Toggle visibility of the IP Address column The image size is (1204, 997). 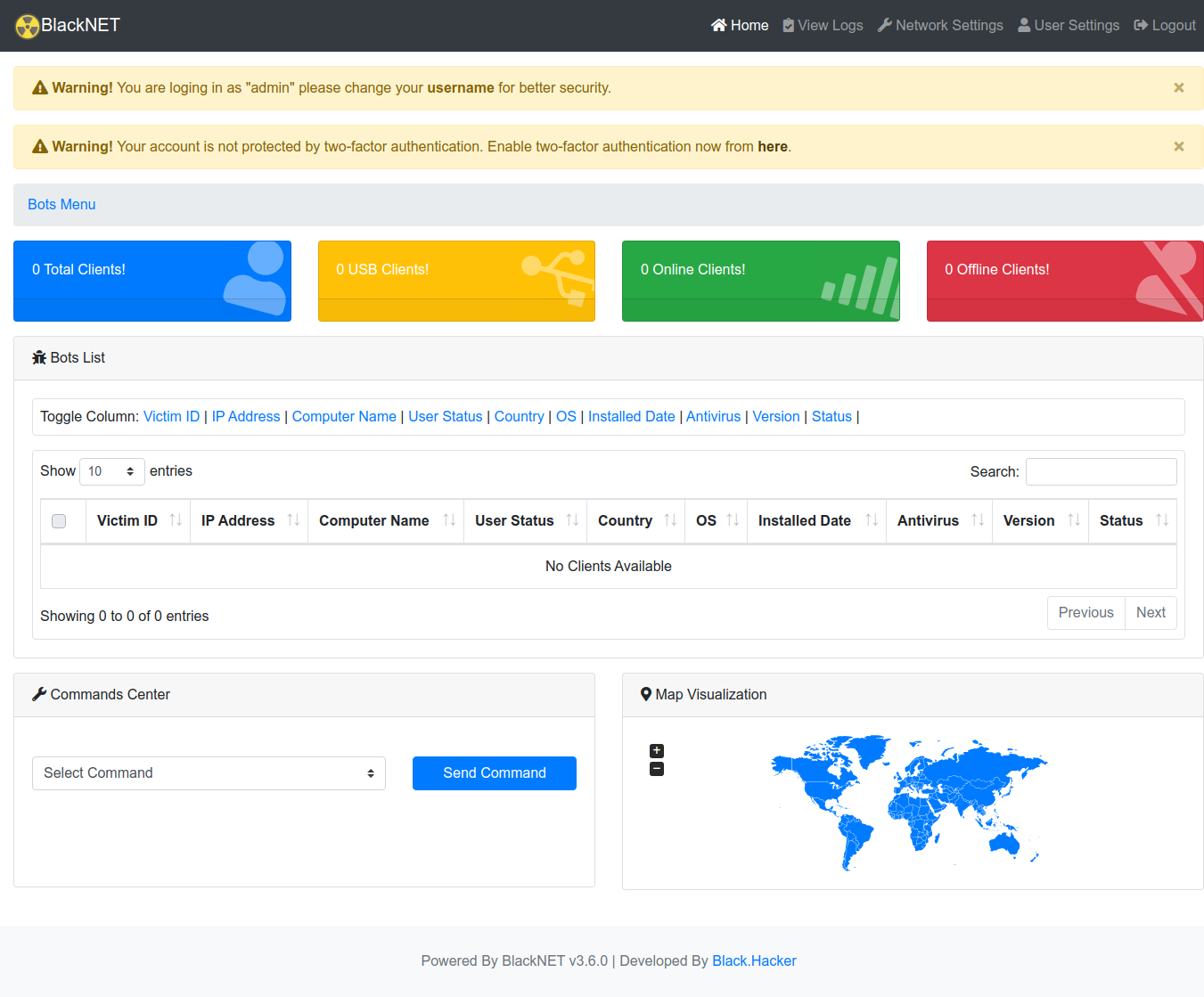click(246, 416)
